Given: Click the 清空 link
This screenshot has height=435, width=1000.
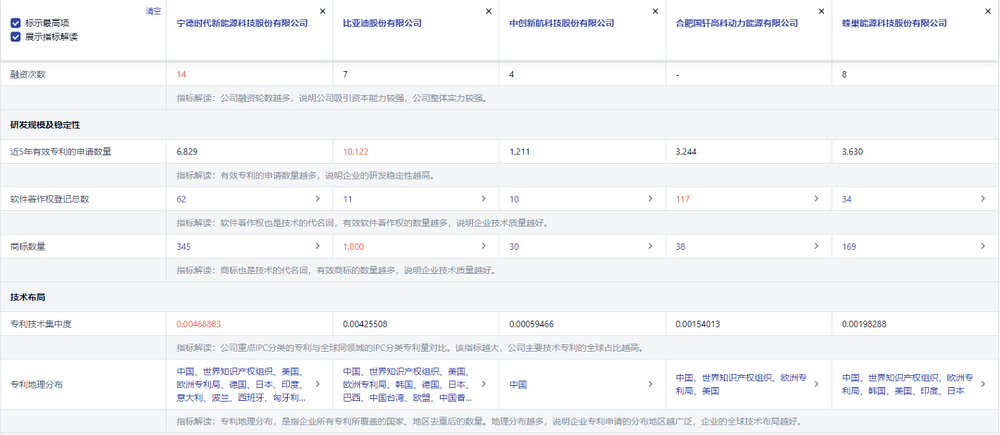Looking at the screenshot, I should (x=152, y=11).
